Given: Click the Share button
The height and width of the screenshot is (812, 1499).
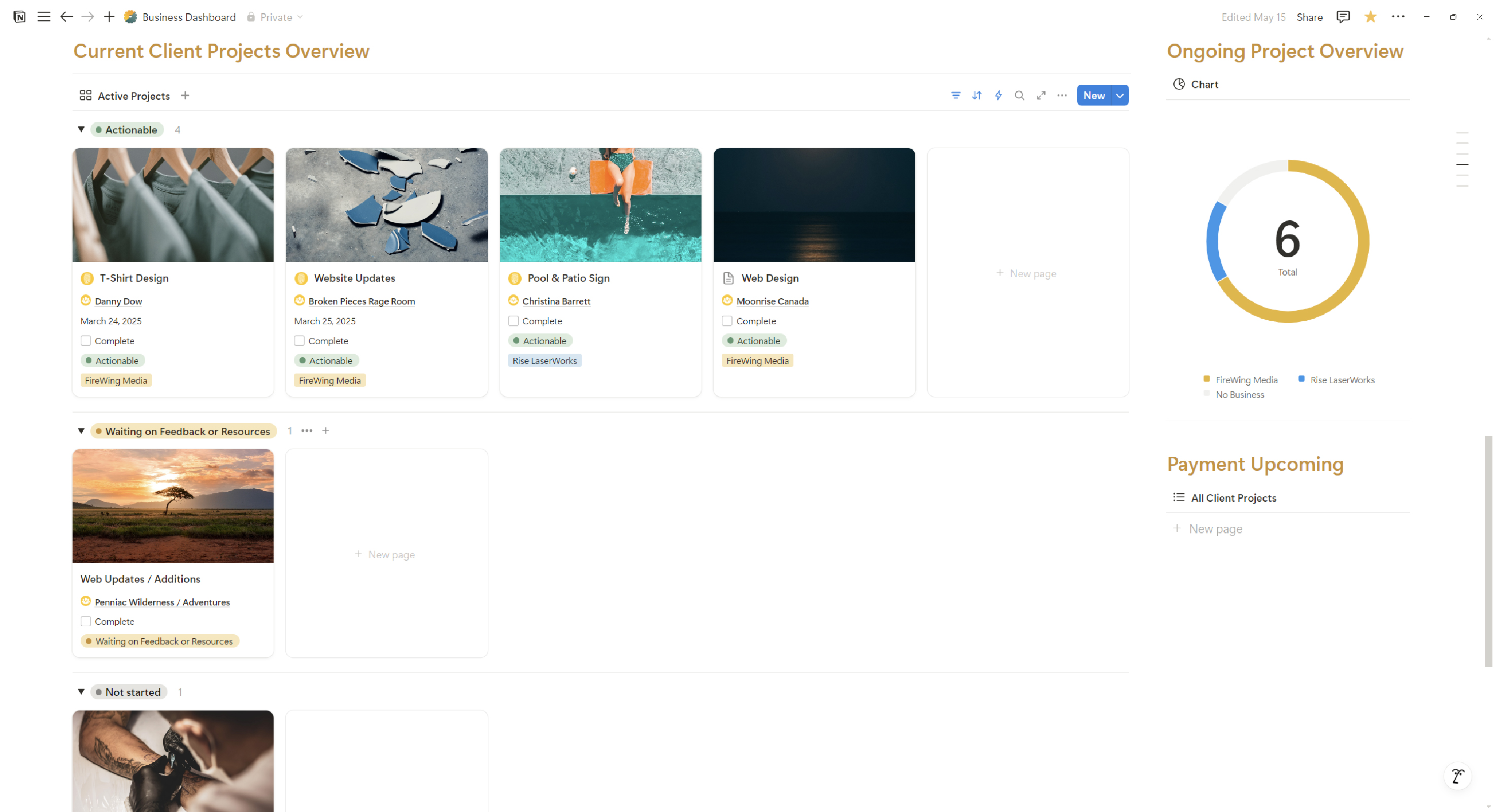Looking at the screenshot, I should [1309, 17].
